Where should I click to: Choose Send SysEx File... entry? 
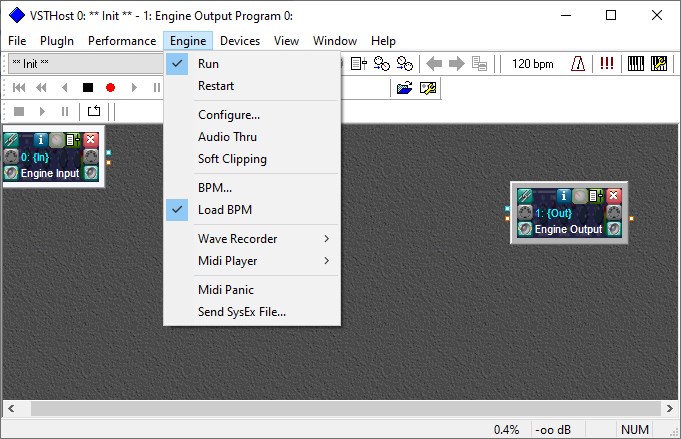[x=252, y=312]
